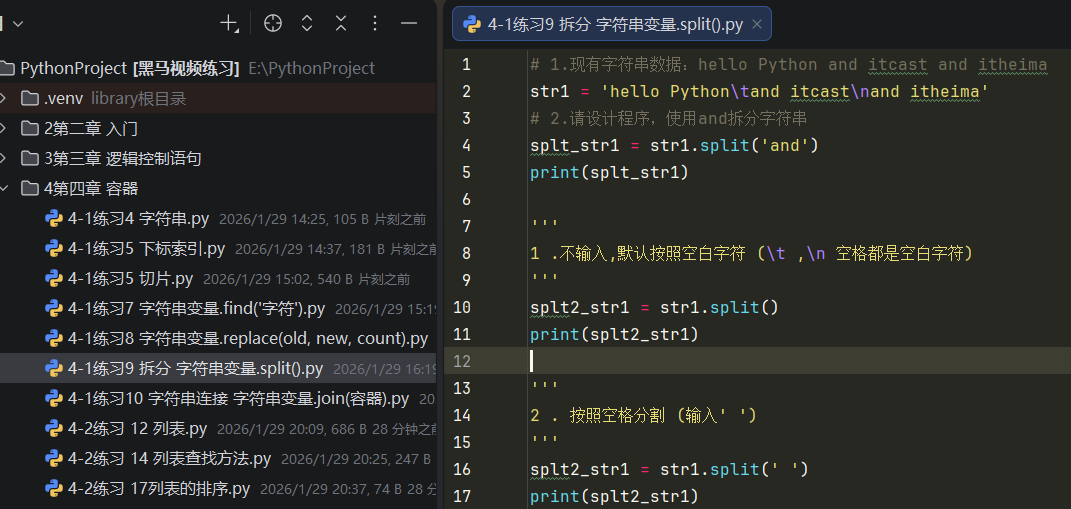Place cursor on 'itheima' in line 1 comment
1071x509 pixels.
pos(1013,65)
